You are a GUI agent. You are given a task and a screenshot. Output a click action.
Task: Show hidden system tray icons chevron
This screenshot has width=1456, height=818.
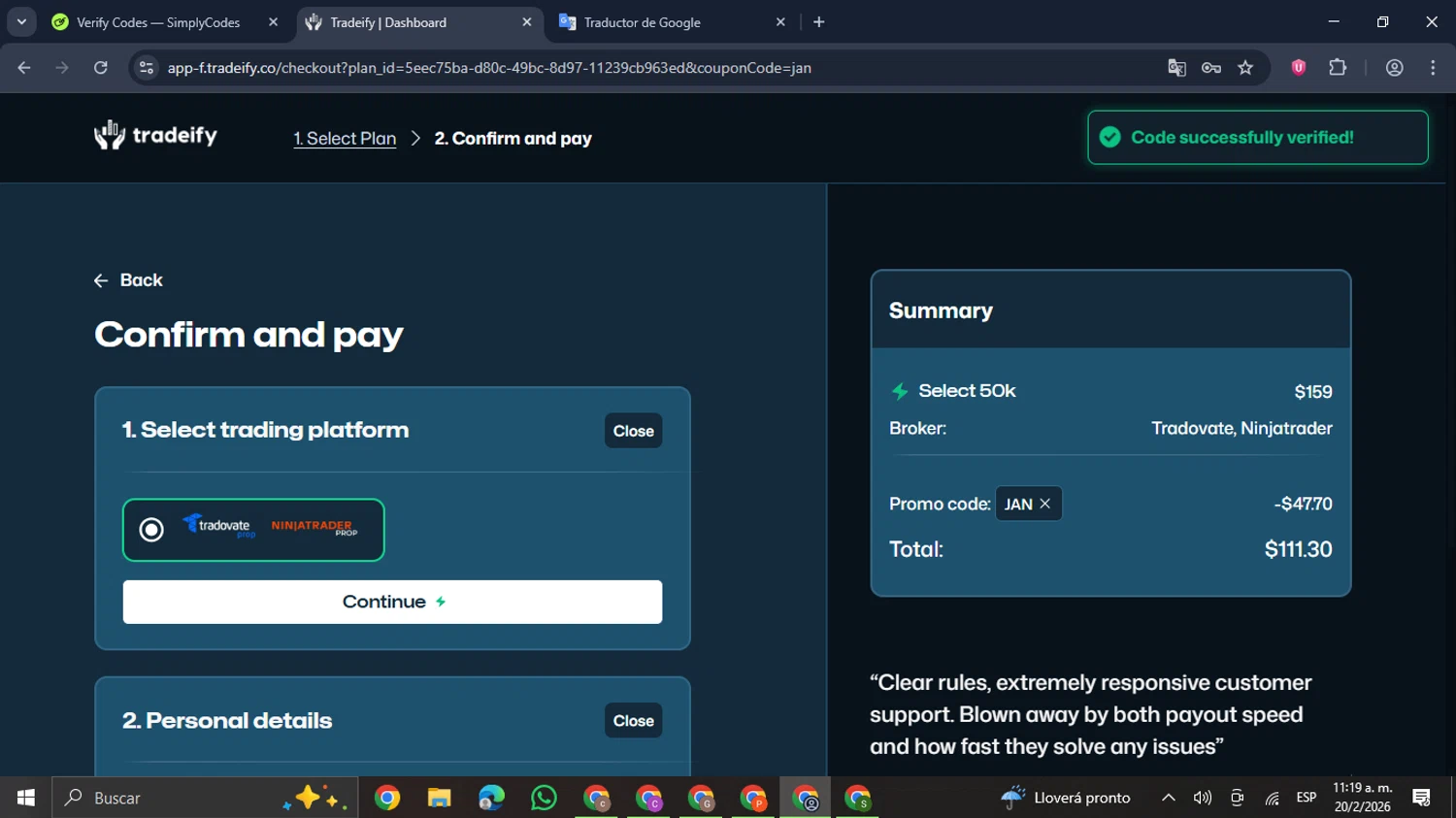tap(1169, 798)
